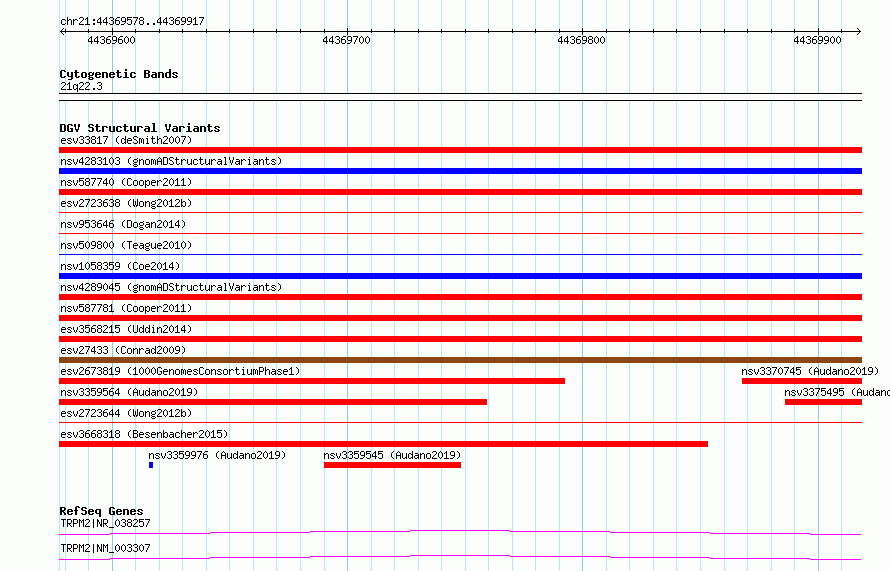Click the ruler's left arrowhead
Image resolution: width=890 pixels, height=571 pixels.
click(x=62, y=32)
